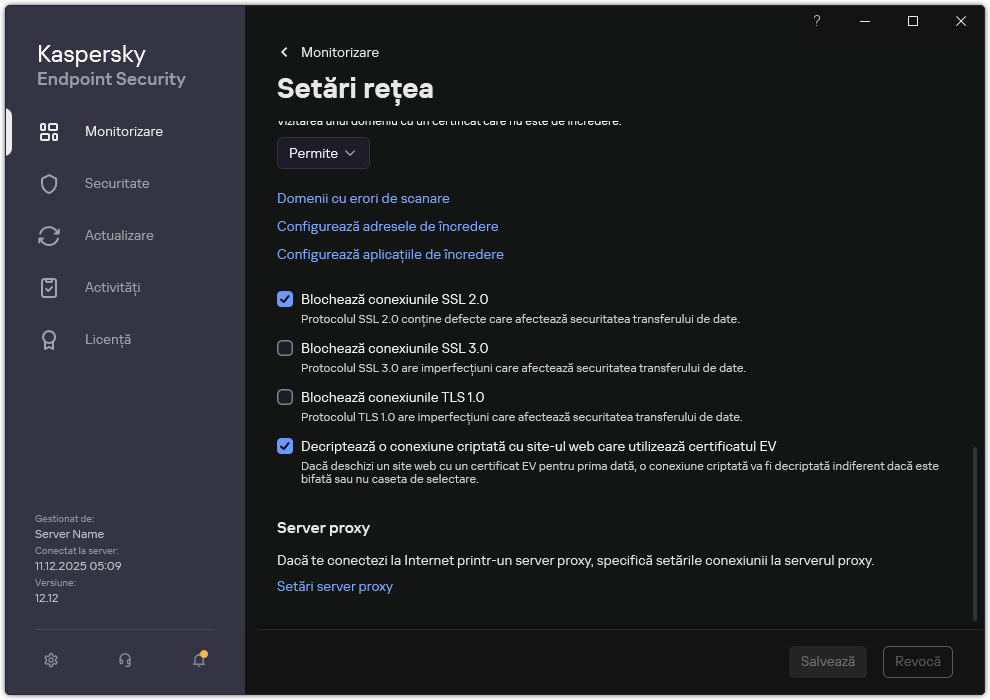The height and width of the screenshot is (700, 990).
Task: Disable blocking of SSL 2.0 connections
Action: tap(285, 298)
